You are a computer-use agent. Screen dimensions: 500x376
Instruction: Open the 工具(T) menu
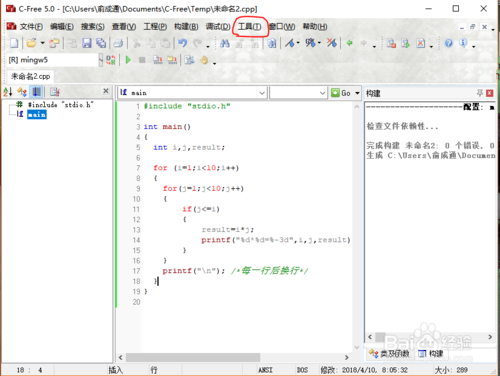pos(249,27)
